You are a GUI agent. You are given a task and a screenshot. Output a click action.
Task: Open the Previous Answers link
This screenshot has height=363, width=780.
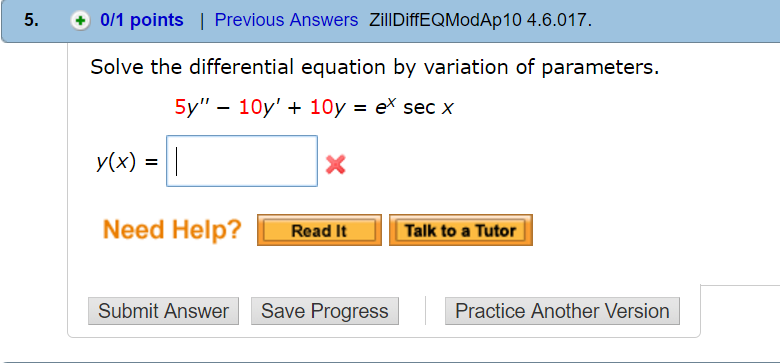pyautogui.click(x=286, y=20)
